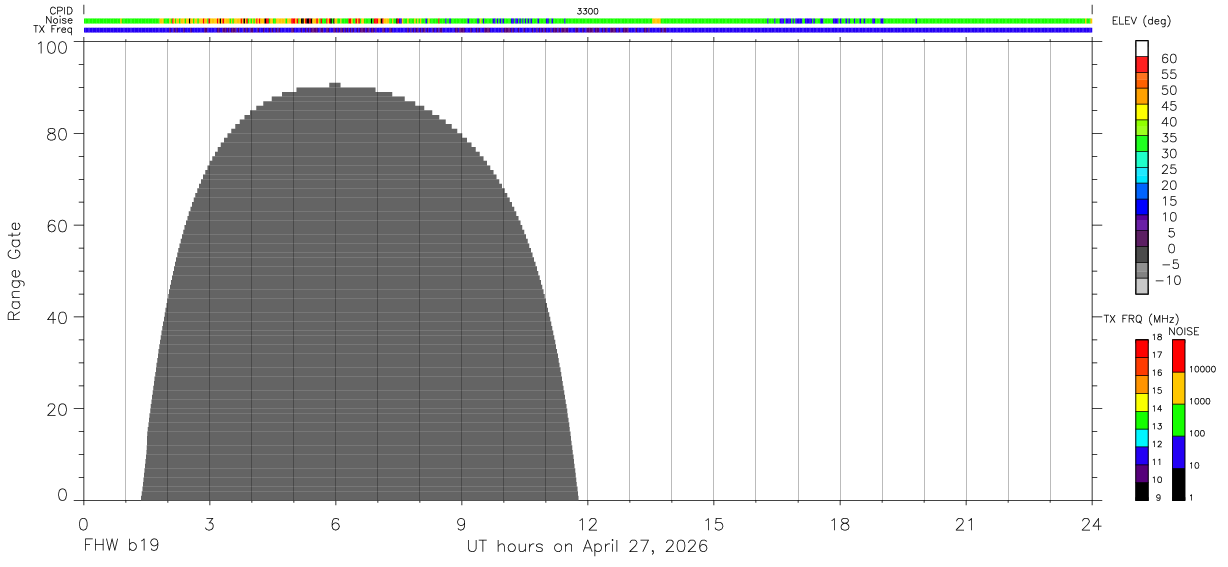1228x567 pixels.
Task: Select the red swatch in the TX FRQ colorbar
Action: coord(1142,349)
